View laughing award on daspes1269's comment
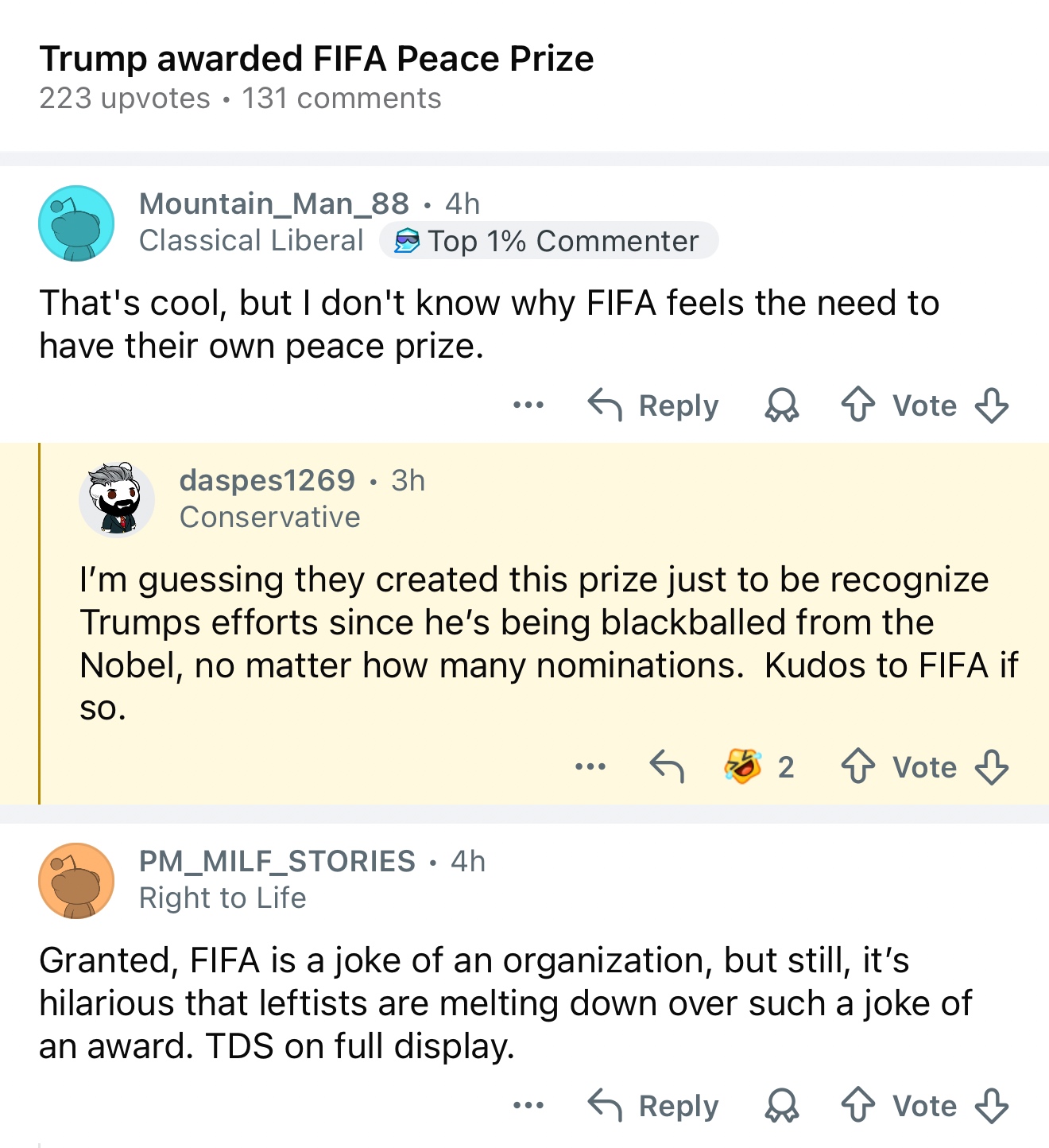 (x=743, y=766)
